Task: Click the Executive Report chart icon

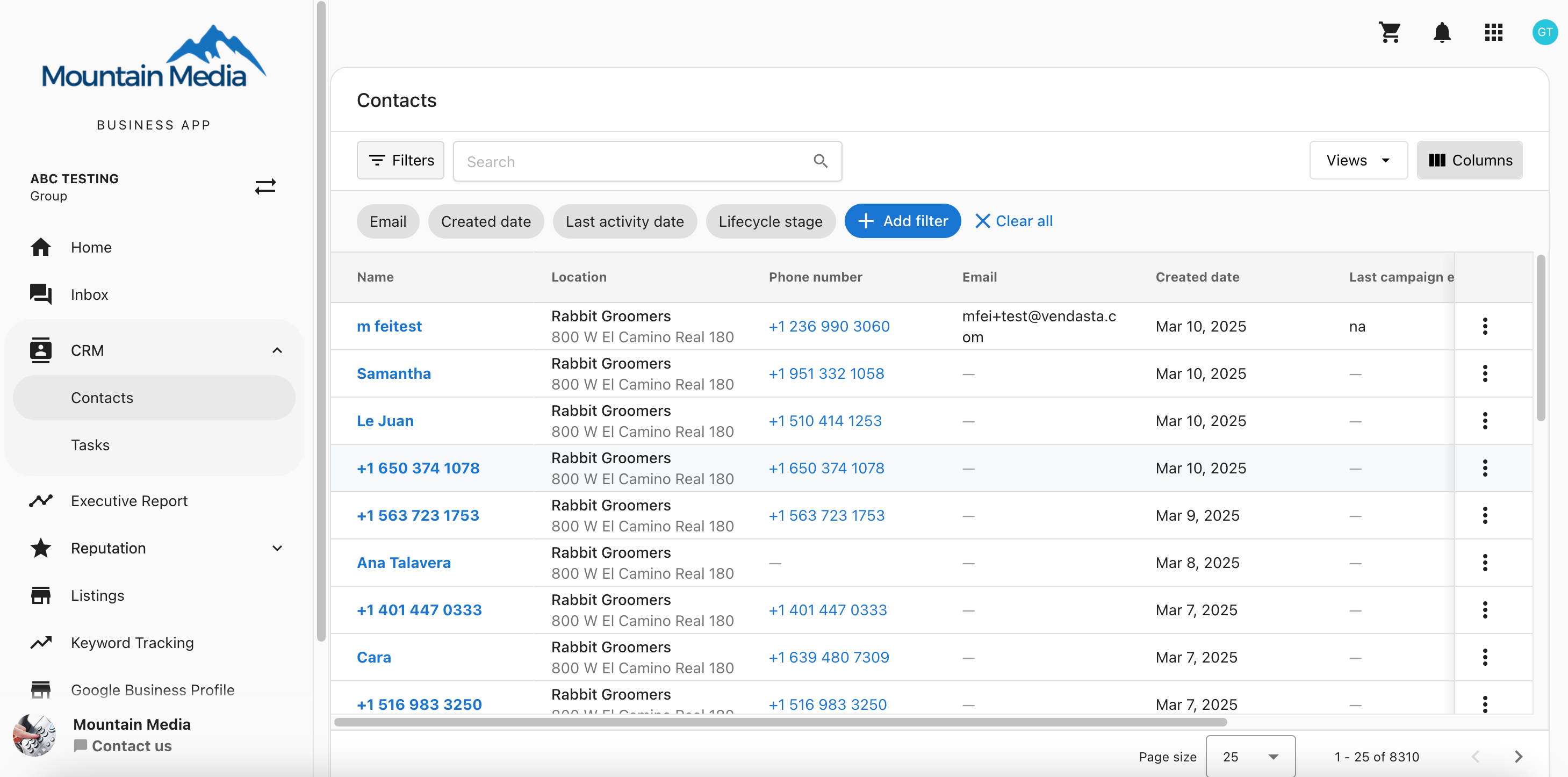Action: [x=41, y=501]
